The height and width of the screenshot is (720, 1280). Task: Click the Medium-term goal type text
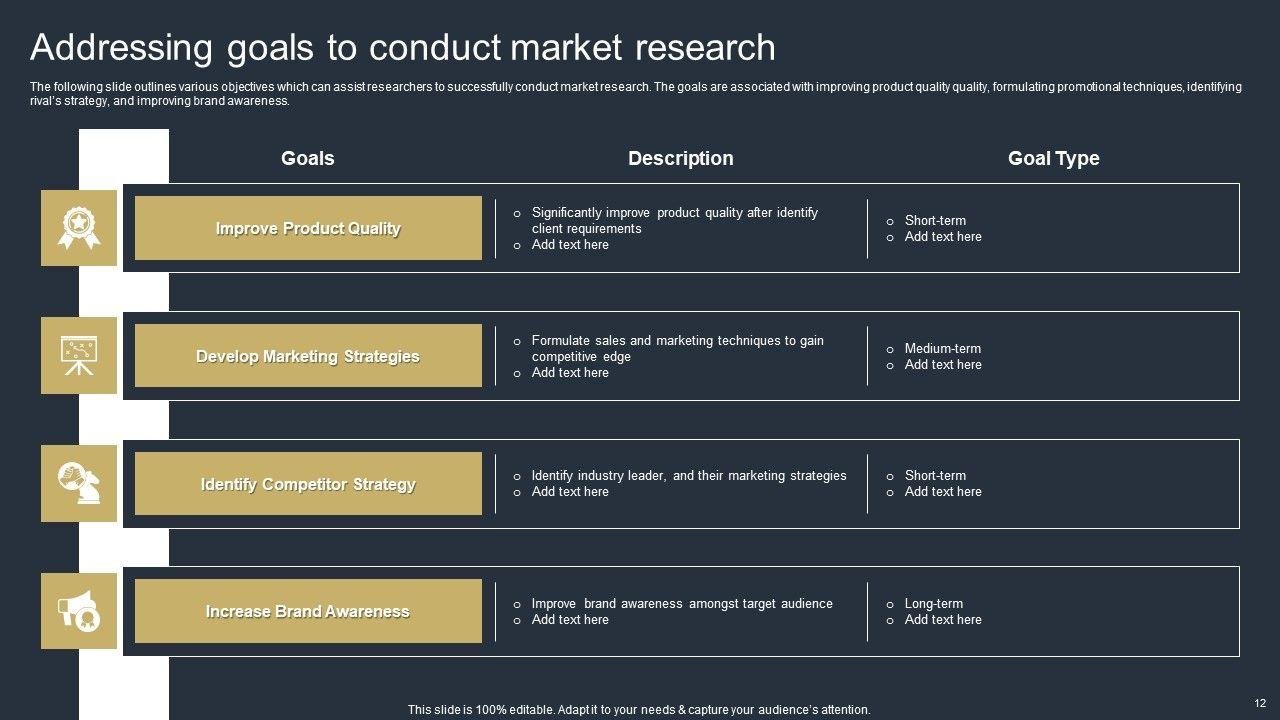tap(942, 348)
